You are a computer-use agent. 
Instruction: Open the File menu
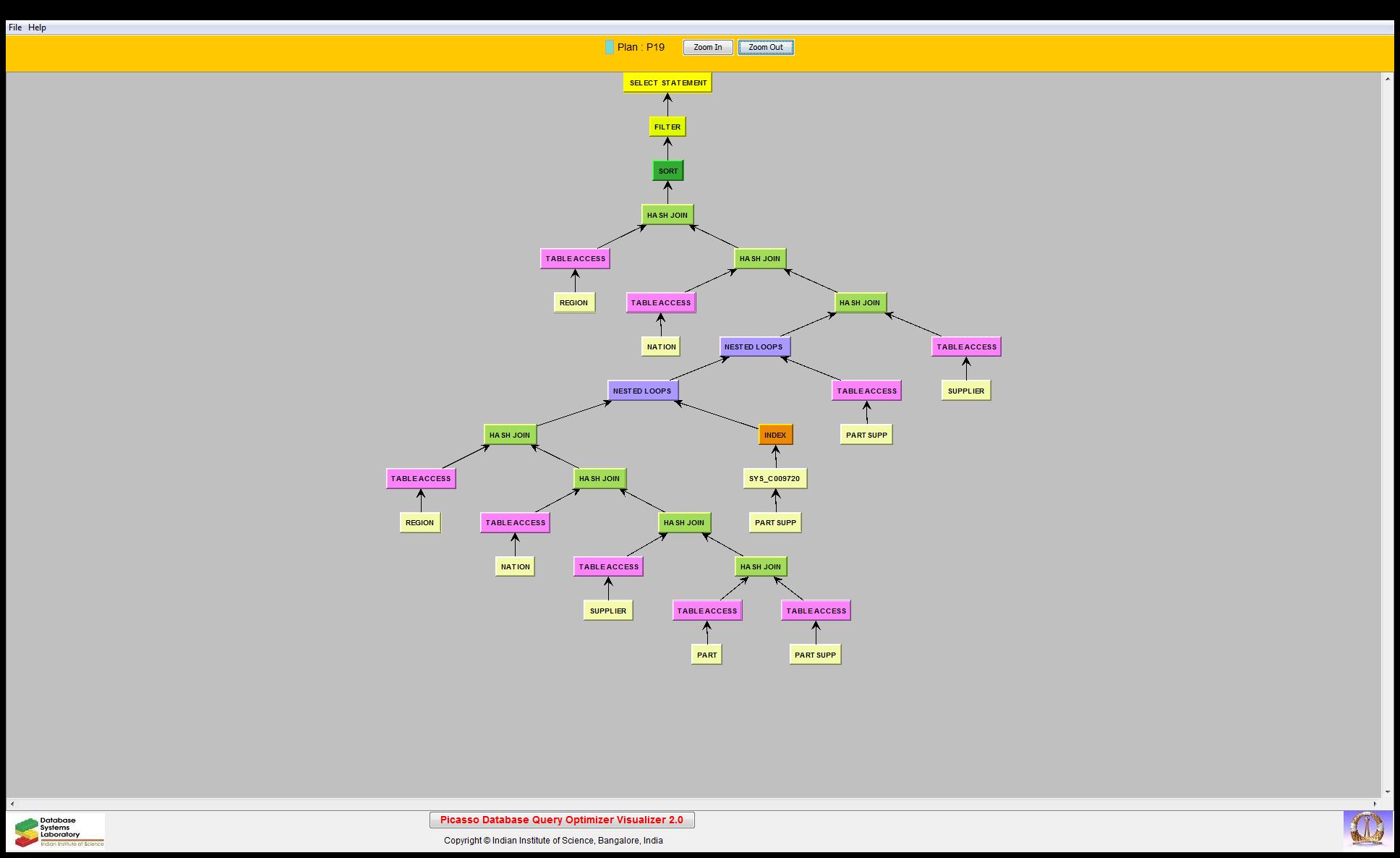pos(15,27)
